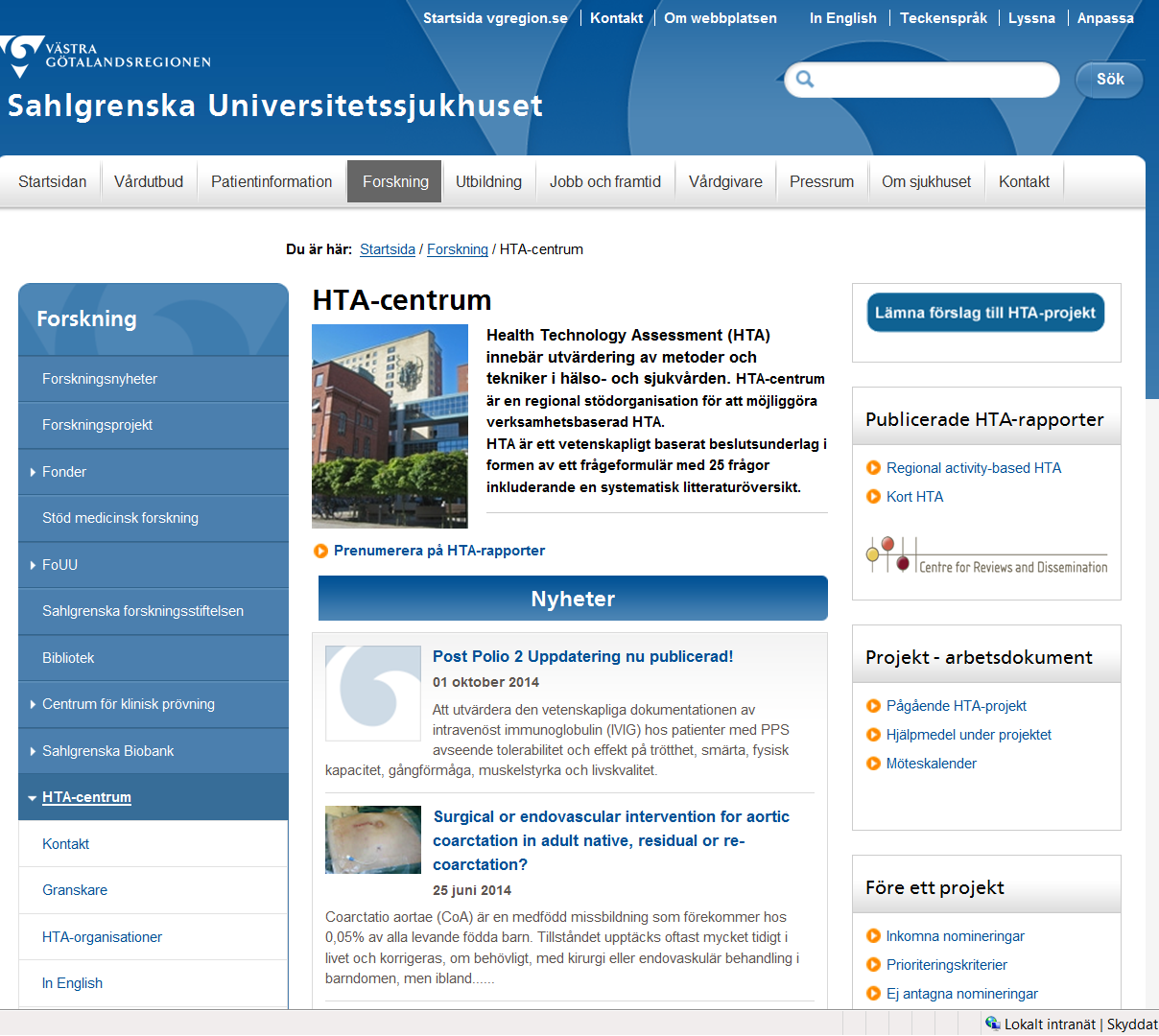This screenshot has width=1159, height=1036.
Task: Click the Lokalt intranät zone icon in status bar
Action: [993, 1024]
